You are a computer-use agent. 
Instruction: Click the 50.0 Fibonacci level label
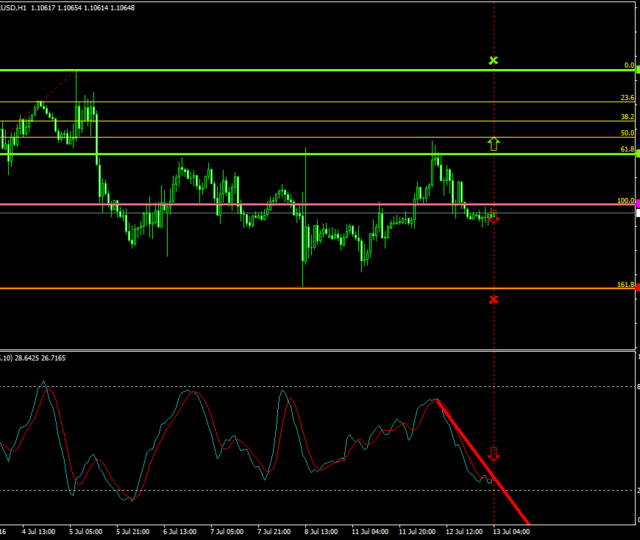coord(627,133)
